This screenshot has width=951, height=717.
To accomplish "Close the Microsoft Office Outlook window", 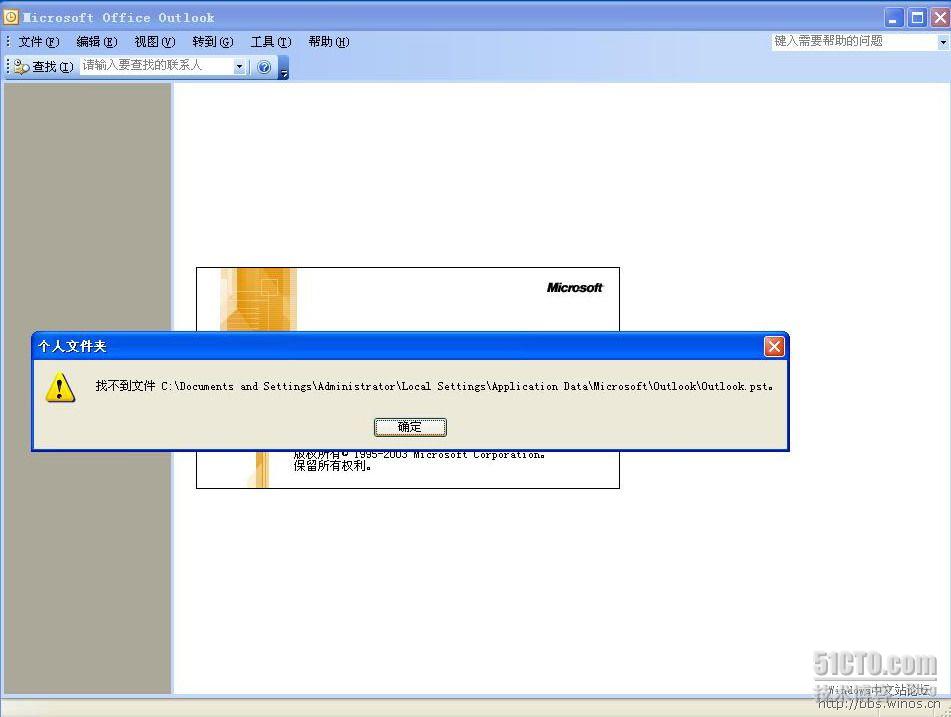I will [940, 18].
